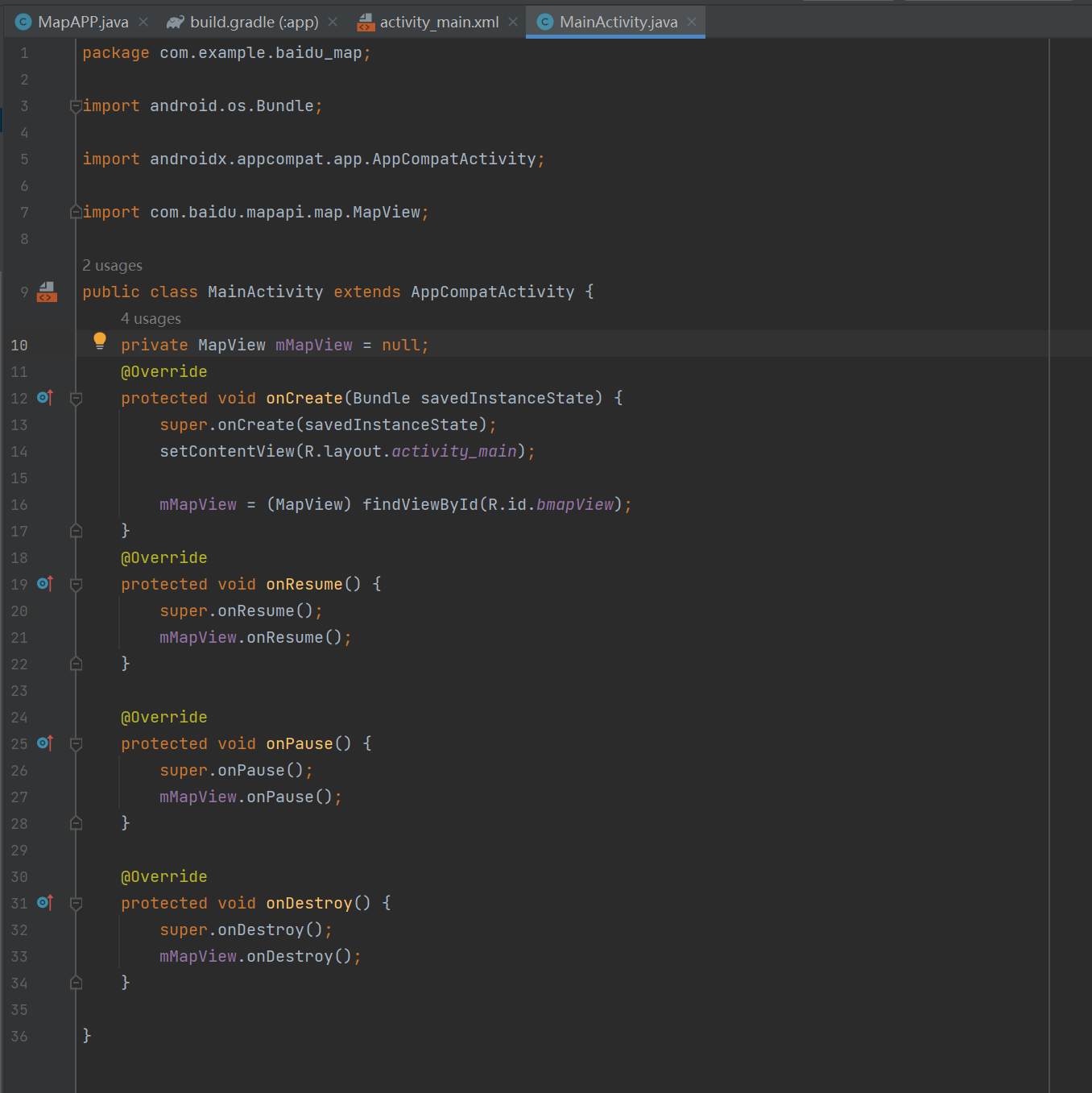This screenshot has height=1093, width=1092.
Task: Collapse the import block fold marker on line 3
Action: coord(76,106)
